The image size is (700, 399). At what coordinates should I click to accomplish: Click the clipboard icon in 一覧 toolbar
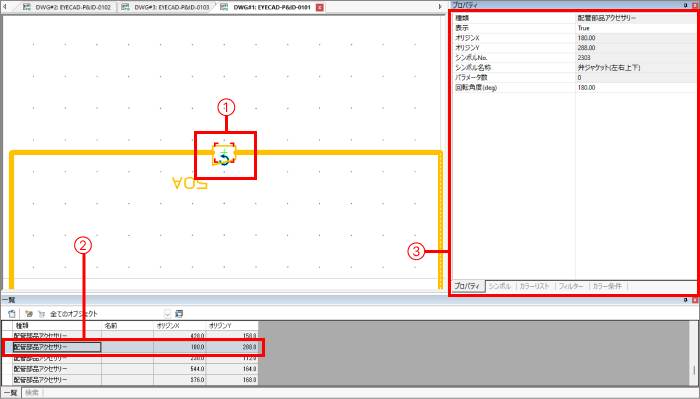12,314
